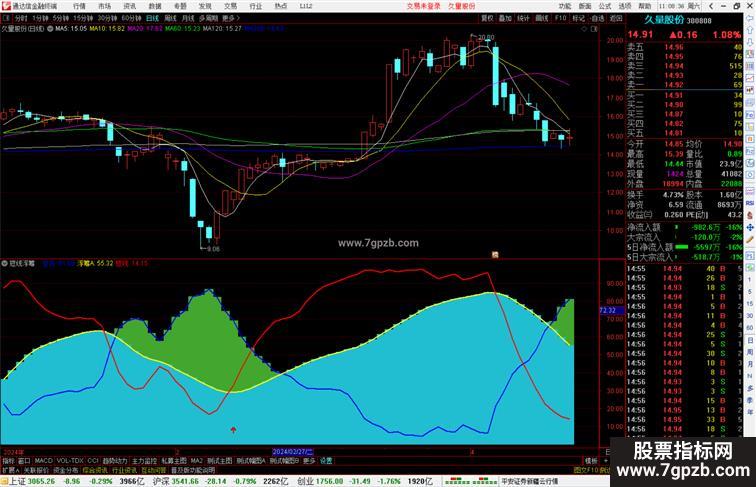Click the 画线 drawing button
This screenshot has height=487, width=756.
coord(542,18)
